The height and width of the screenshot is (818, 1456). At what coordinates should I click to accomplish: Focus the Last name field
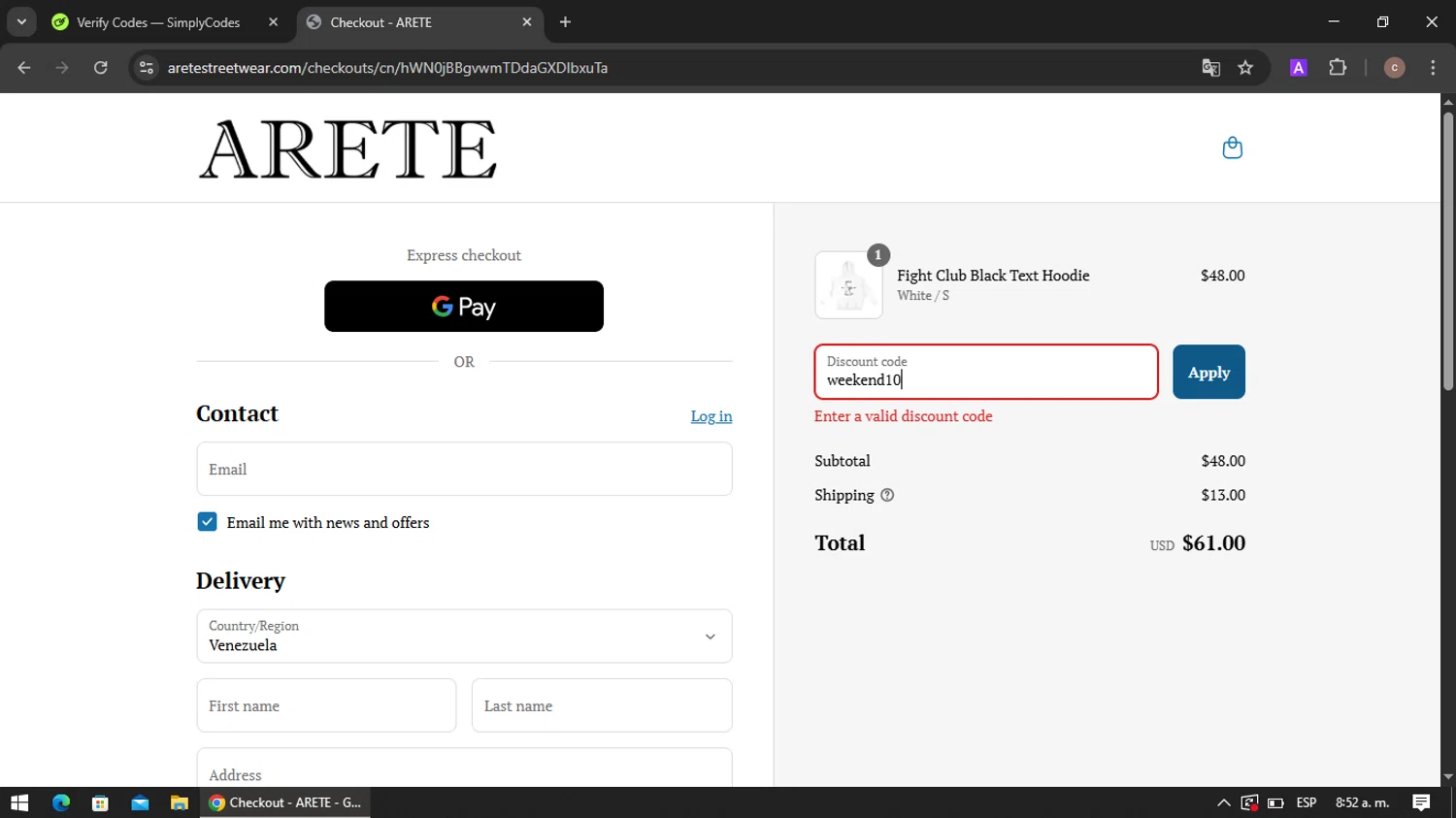pyautogui.click(x=602, y=705)
